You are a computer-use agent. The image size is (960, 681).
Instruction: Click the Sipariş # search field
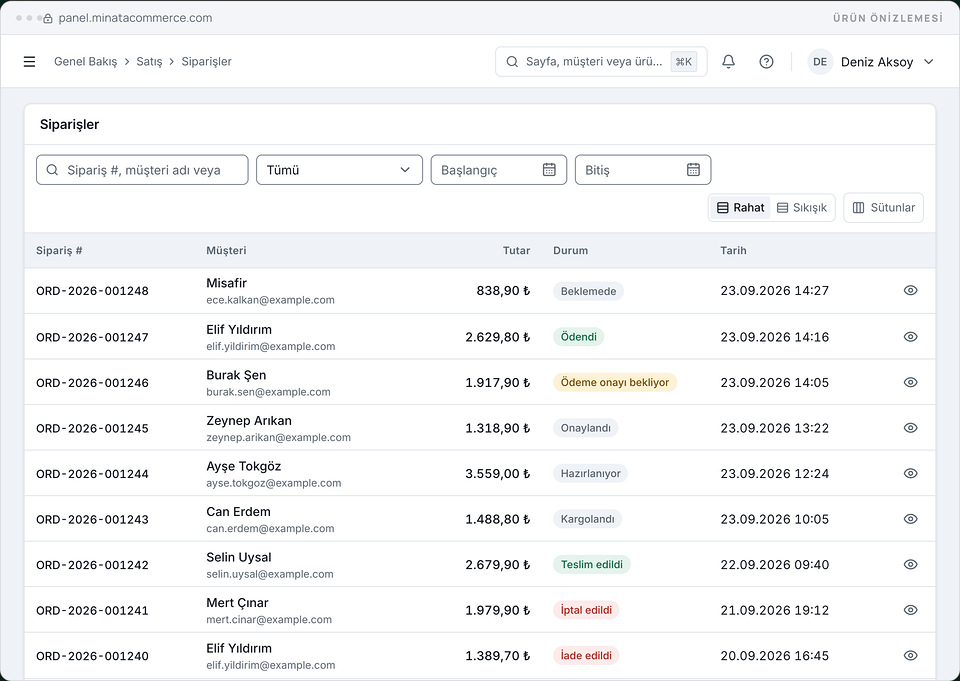(142, 170)
